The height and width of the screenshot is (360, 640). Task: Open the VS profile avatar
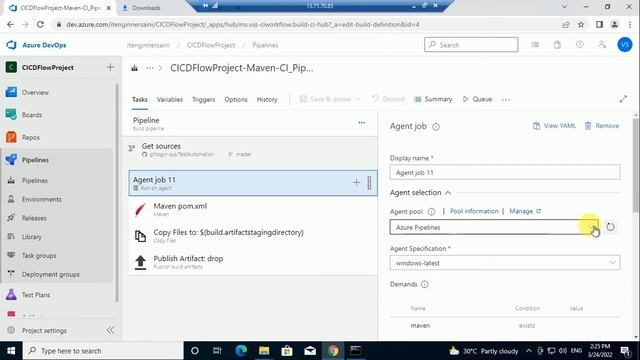click(624, 44)
